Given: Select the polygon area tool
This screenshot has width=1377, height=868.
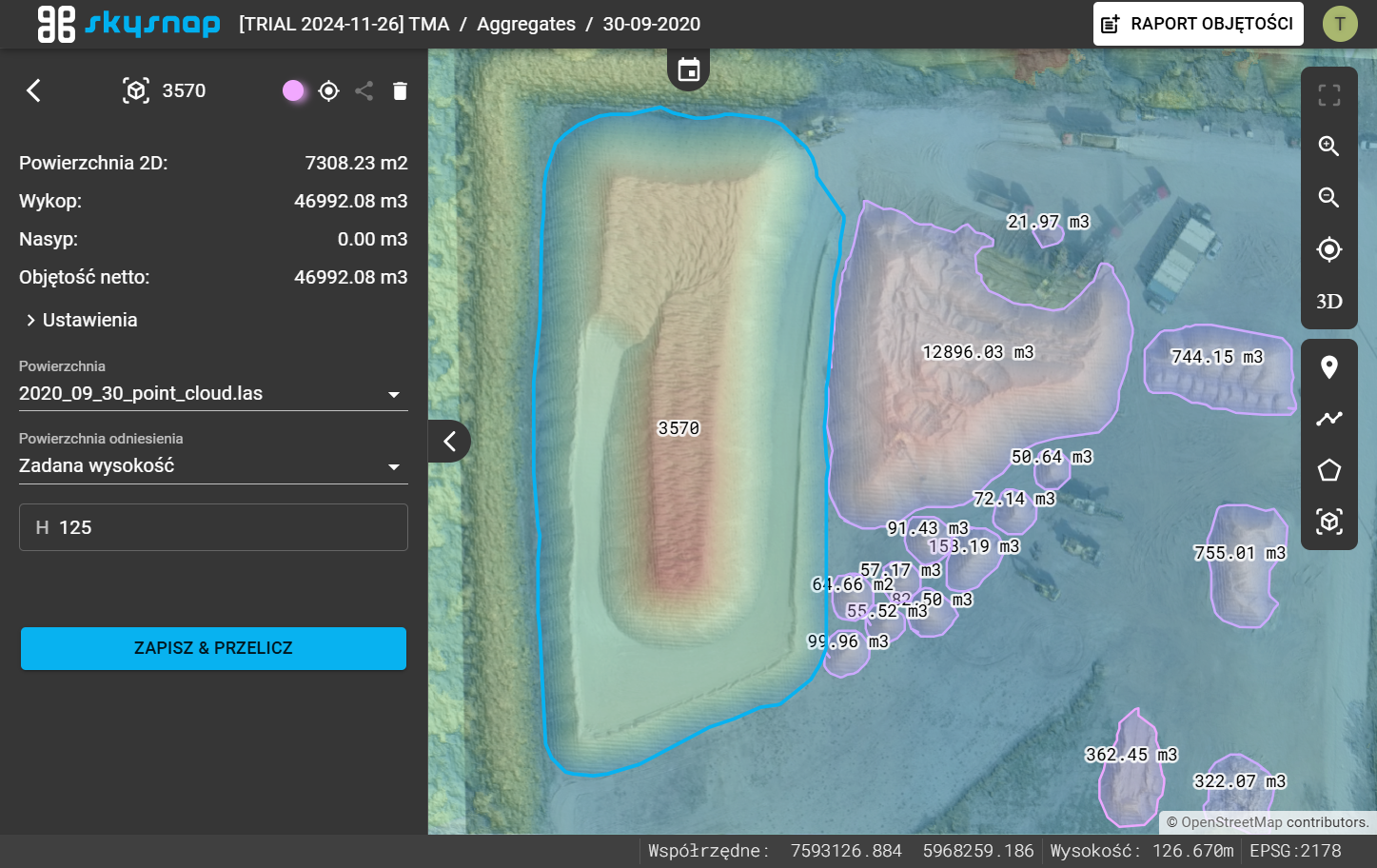Looking at the screenshot, I should coord(1329,470).
